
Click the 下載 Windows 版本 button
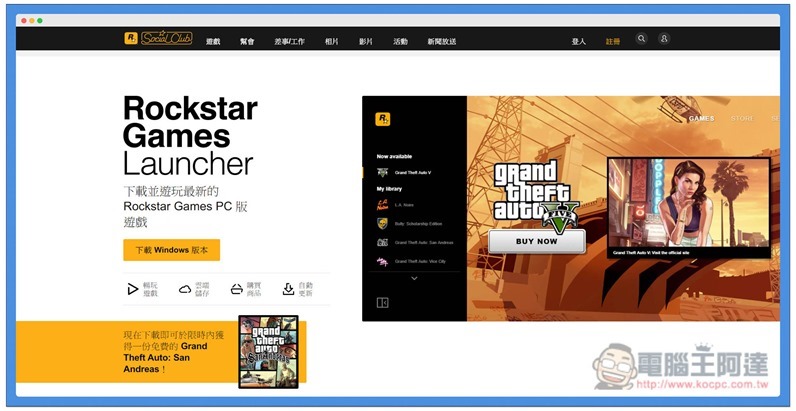point(172,250)
